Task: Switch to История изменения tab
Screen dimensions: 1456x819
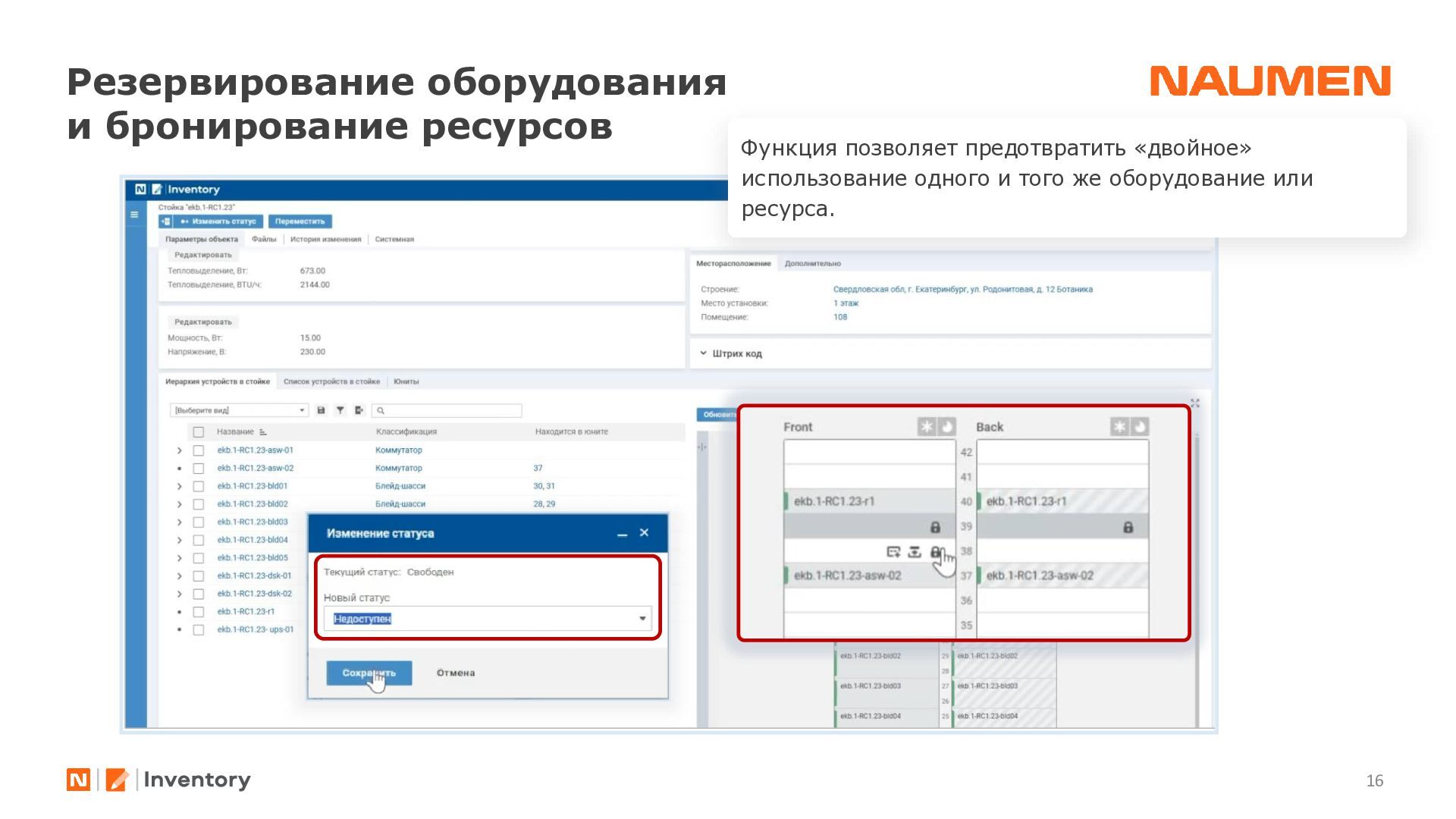Action: [325, 239]
